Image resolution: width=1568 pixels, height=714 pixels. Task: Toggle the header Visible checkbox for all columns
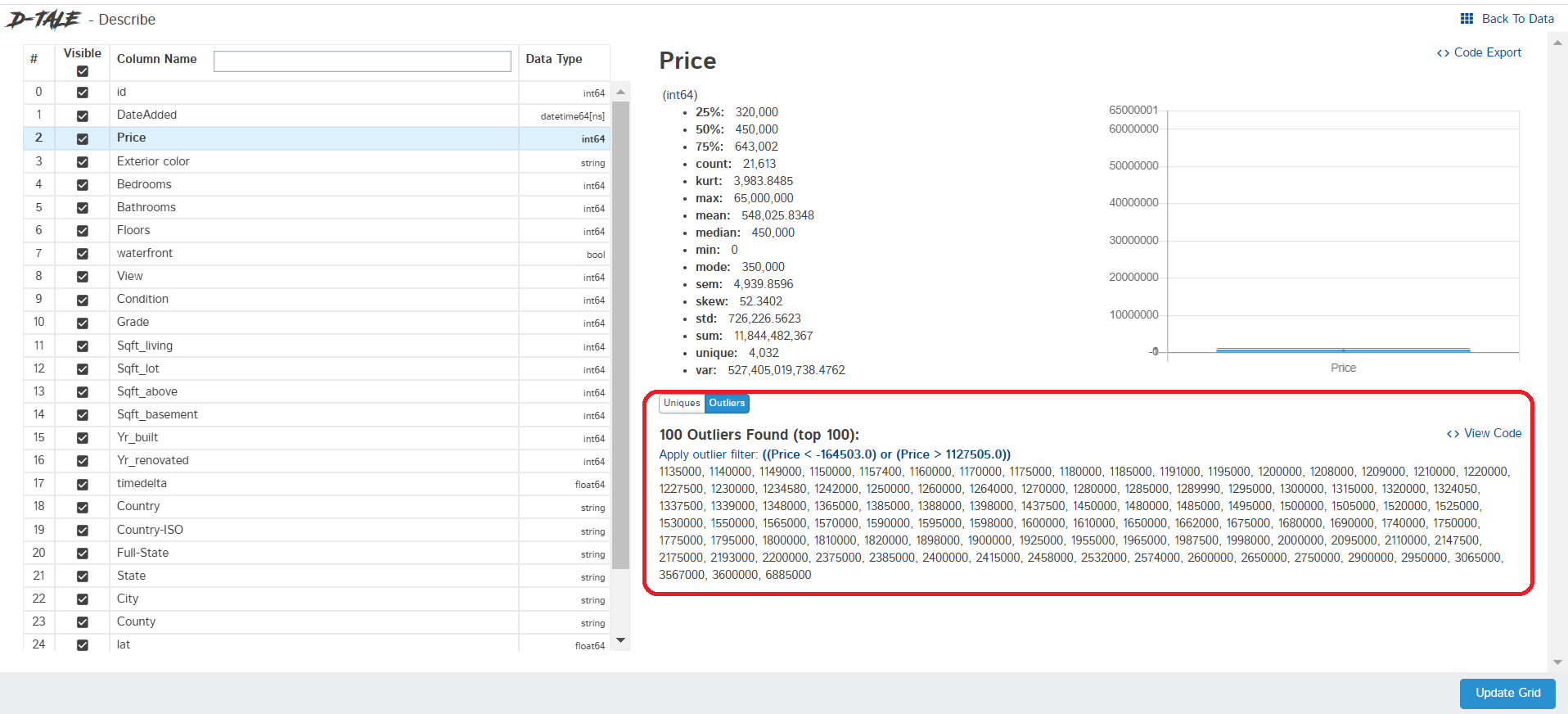tap(83, 71)
